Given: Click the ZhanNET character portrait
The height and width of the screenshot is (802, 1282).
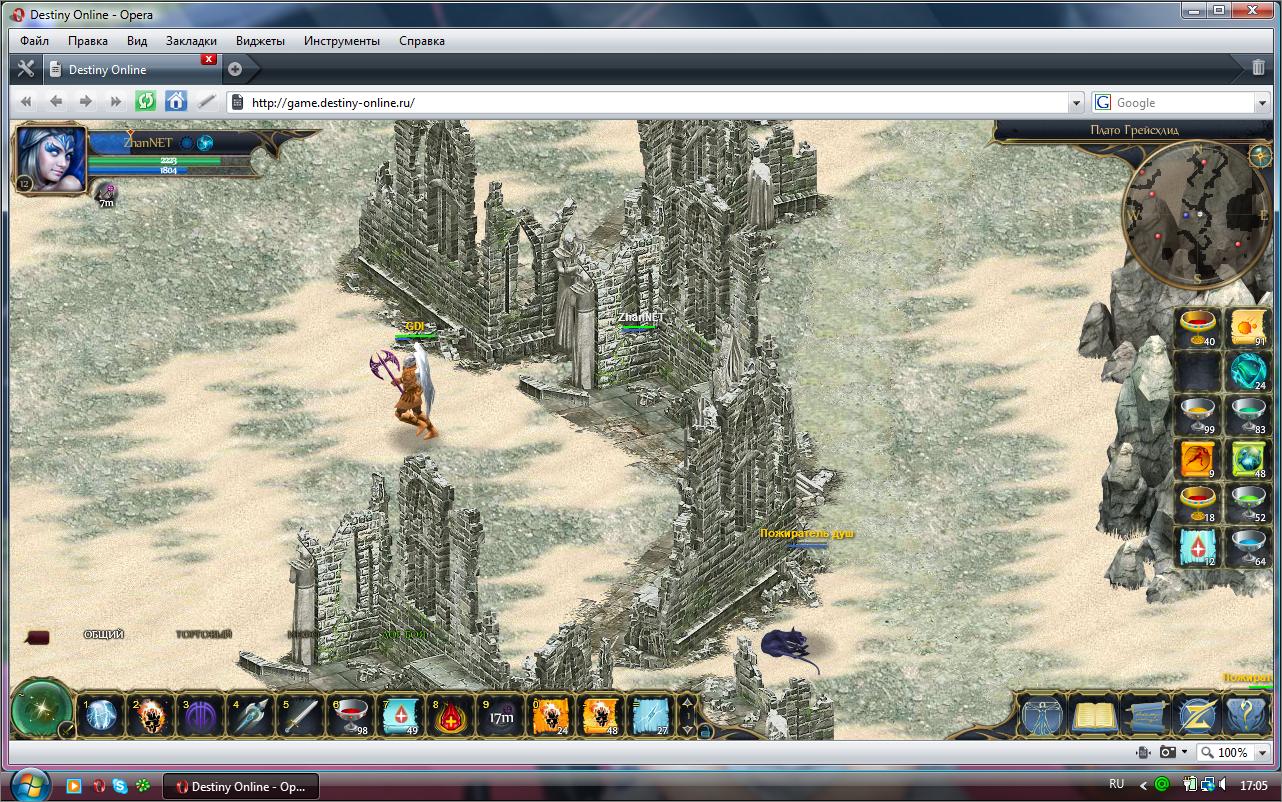Looking at the screenshot, I should click(x=51, y=159).
